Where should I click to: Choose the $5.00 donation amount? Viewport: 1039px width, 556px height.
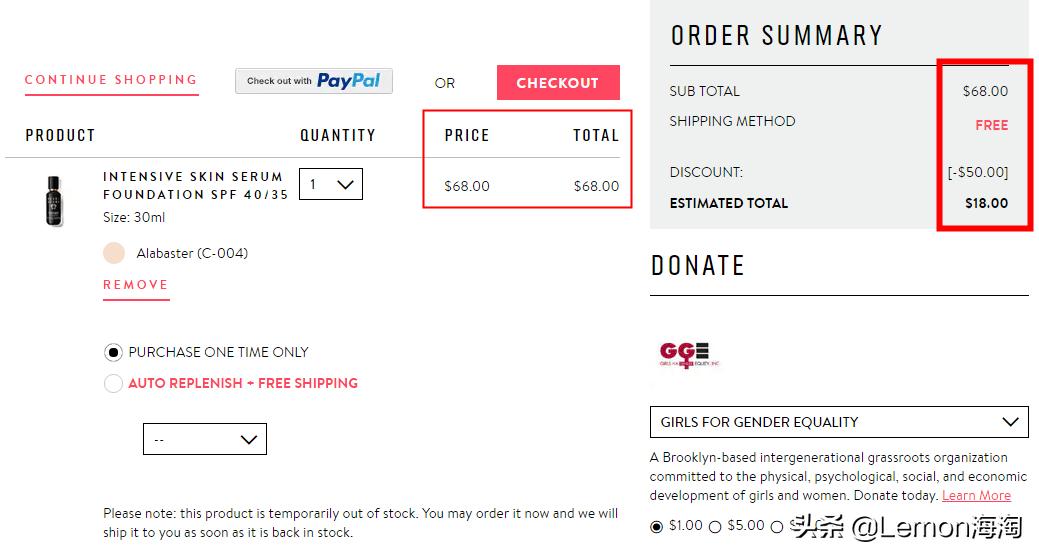pos(715,526)
